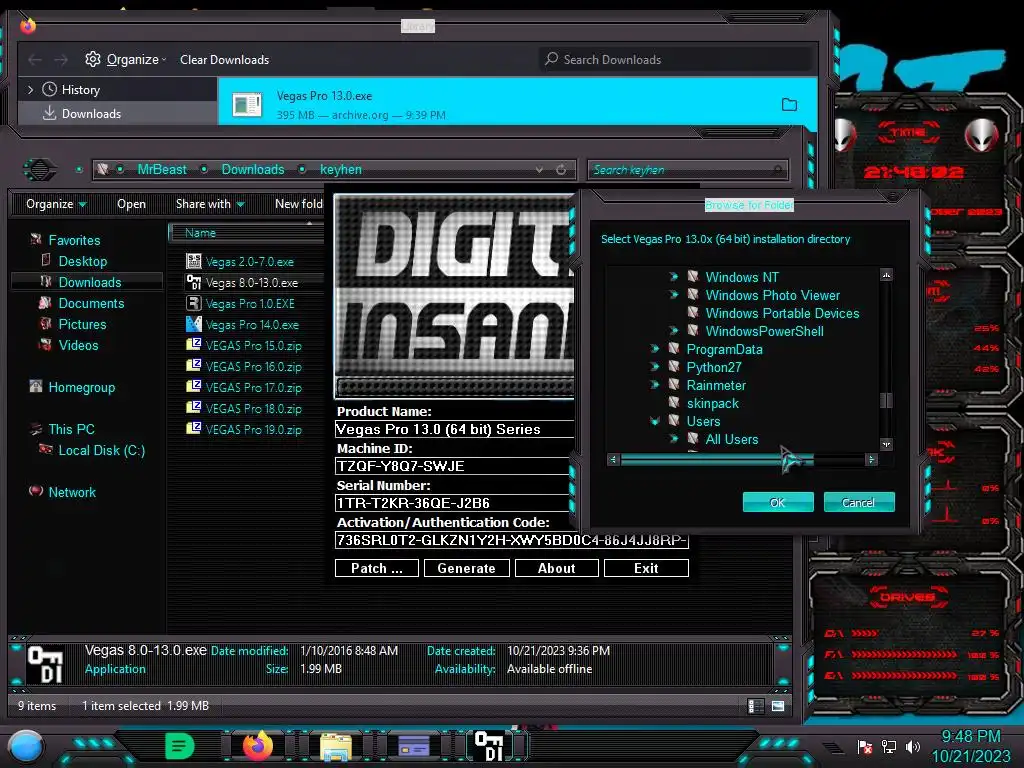Image resolution: width=1024 pixels, height=768 pixels.
Task: Expand the Rainmeter tree node
Action: pyautogui.click(x=654, y=385)
